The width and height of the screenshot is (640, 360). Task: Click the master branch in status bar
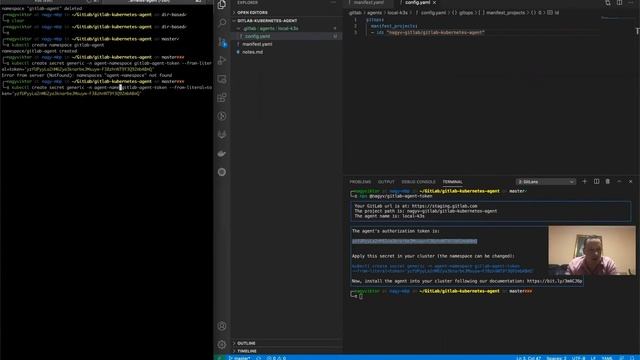[x=240, y=358]
